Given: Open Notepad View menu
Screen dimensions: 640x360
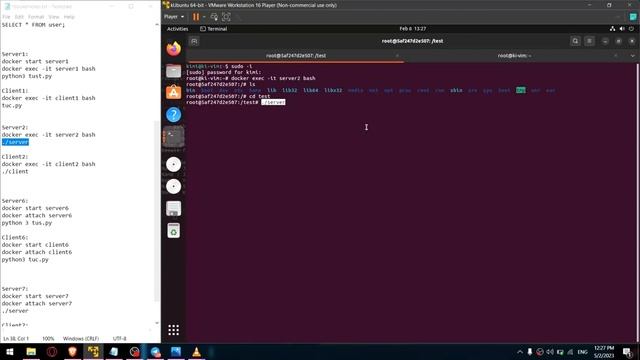Looking at the screenshot, I should click(54, 17).
